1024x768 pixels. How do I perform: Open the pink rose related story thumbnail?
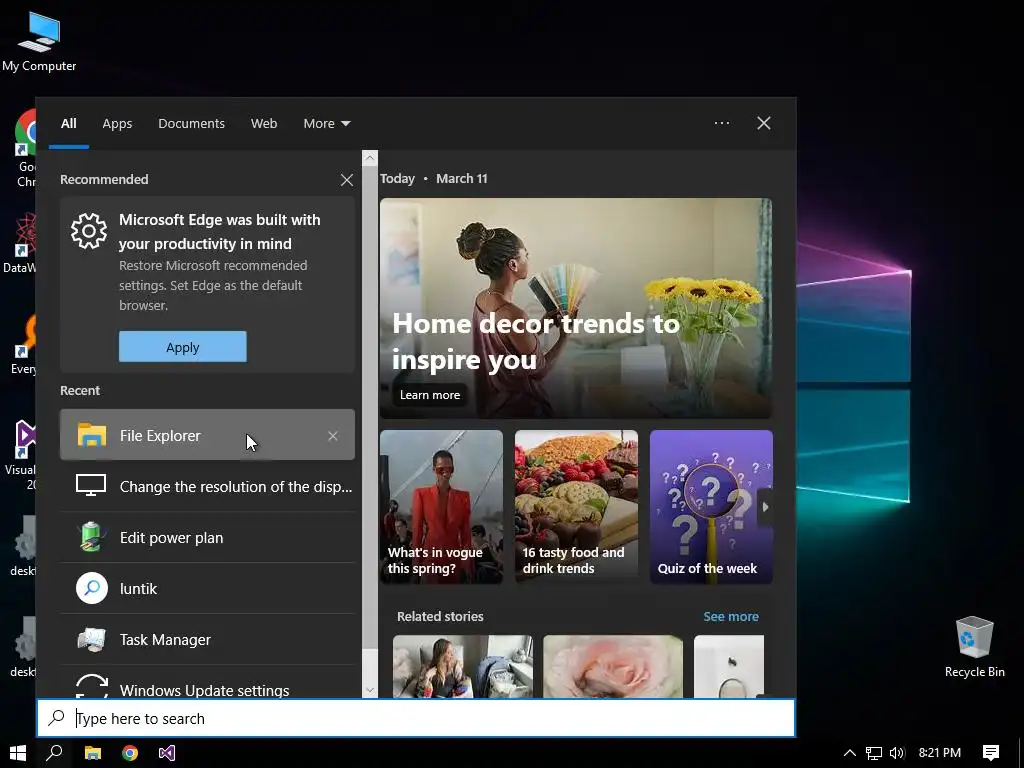[x=613, y=666]
